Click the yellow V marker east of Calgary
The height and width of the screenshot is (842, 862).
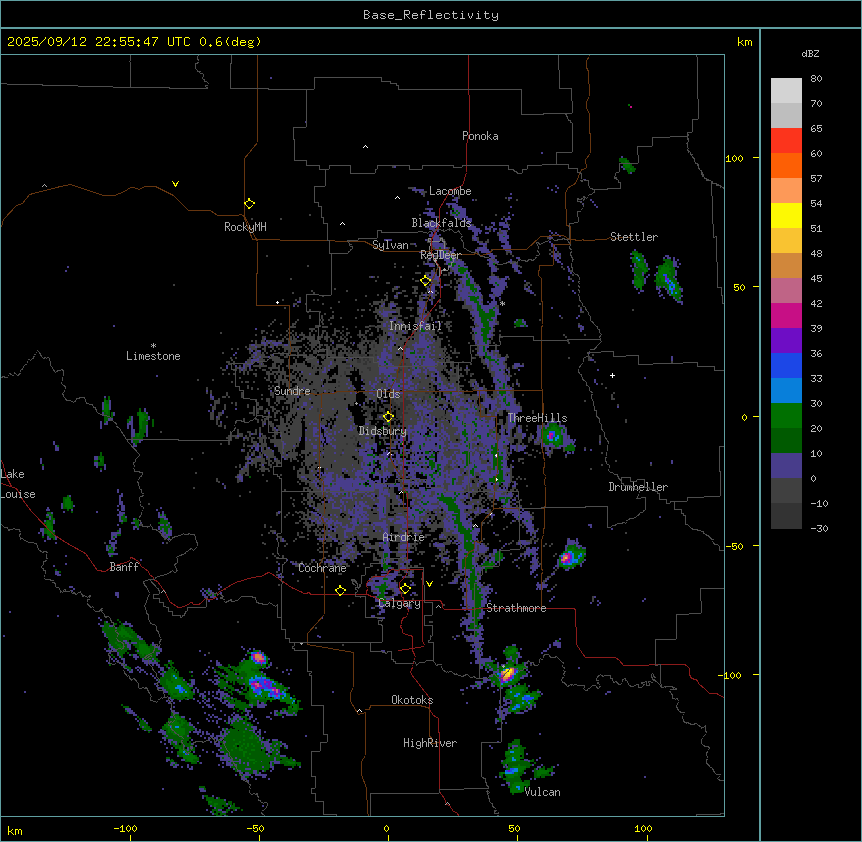point(429,584)
